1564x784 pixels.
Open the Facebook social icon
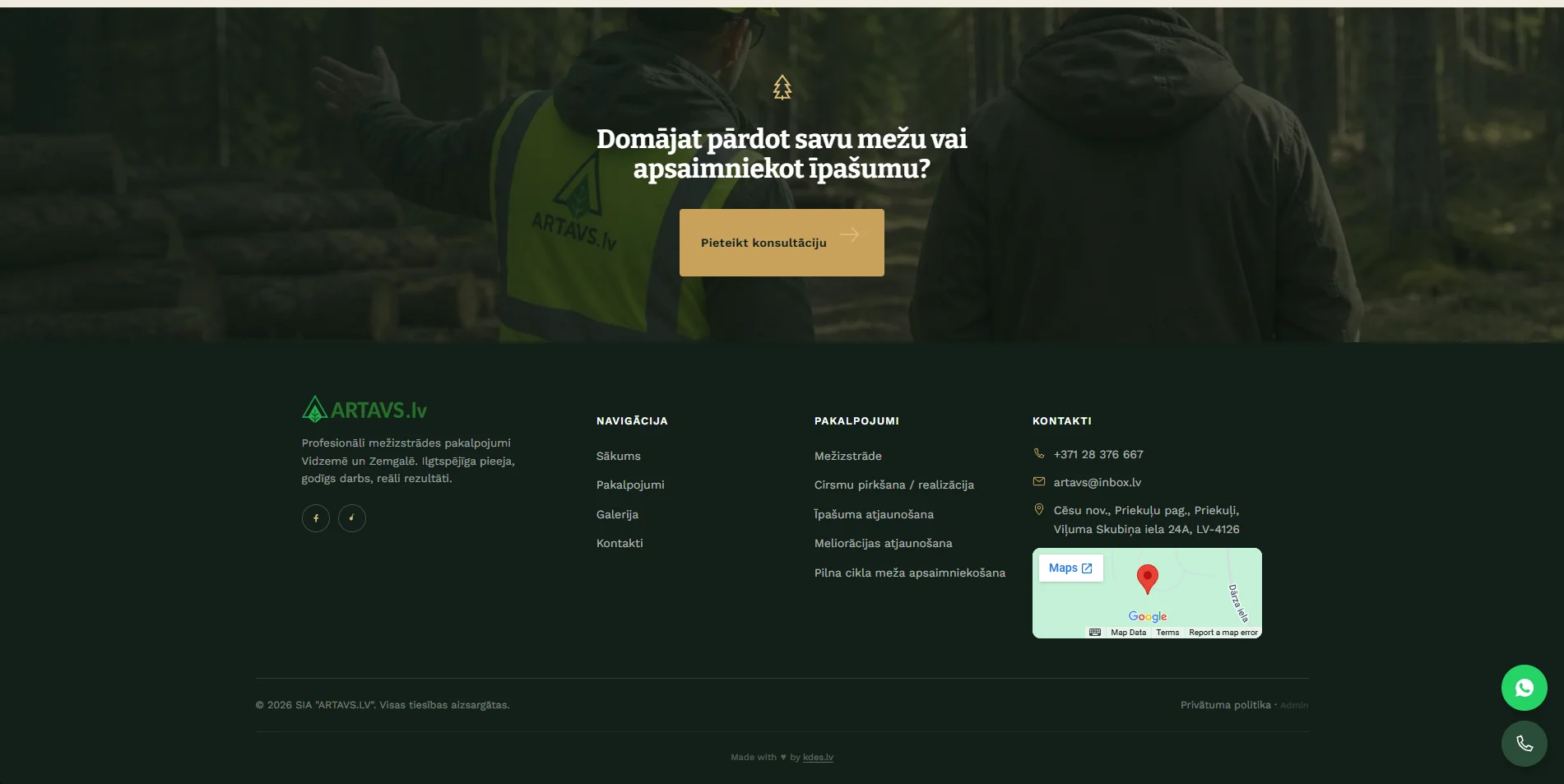[316, 518]
